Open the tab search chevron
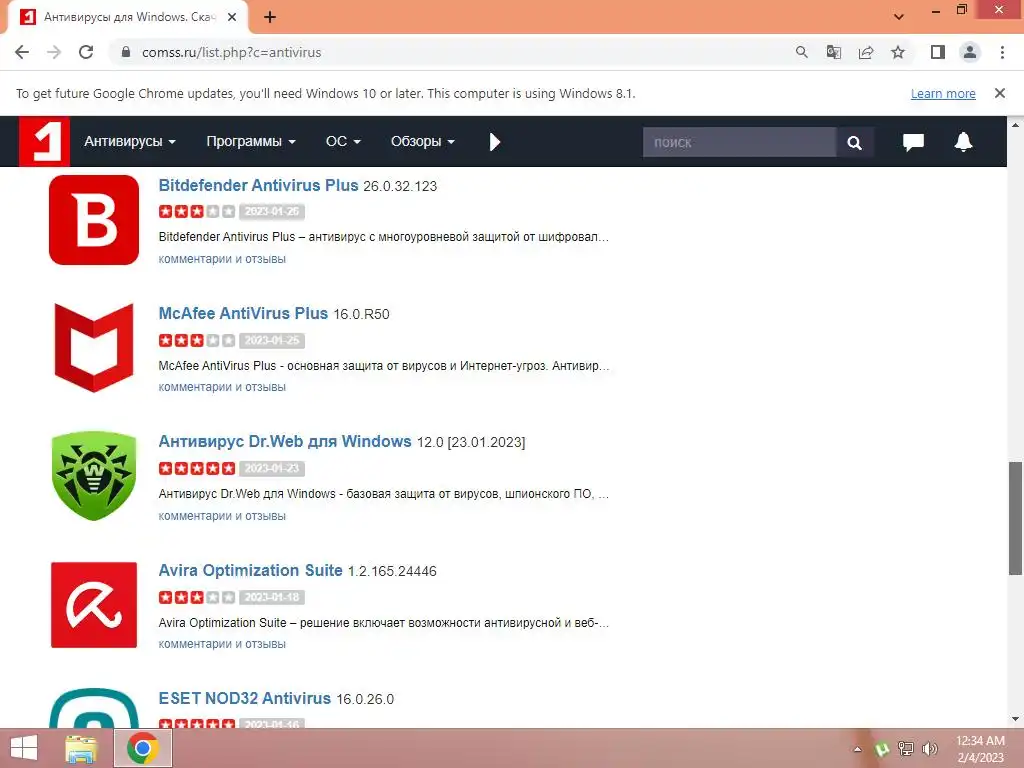The width and height of the screenshot is (1024, 768). pyautogui.click(x=899, y=17)
